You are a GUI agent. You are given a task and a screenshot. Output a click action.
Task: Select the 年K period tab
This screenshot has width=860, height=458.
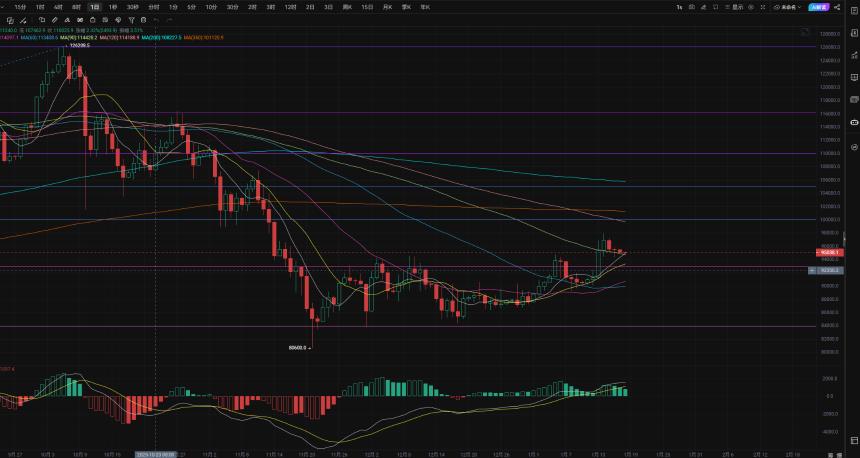(425, 7)
